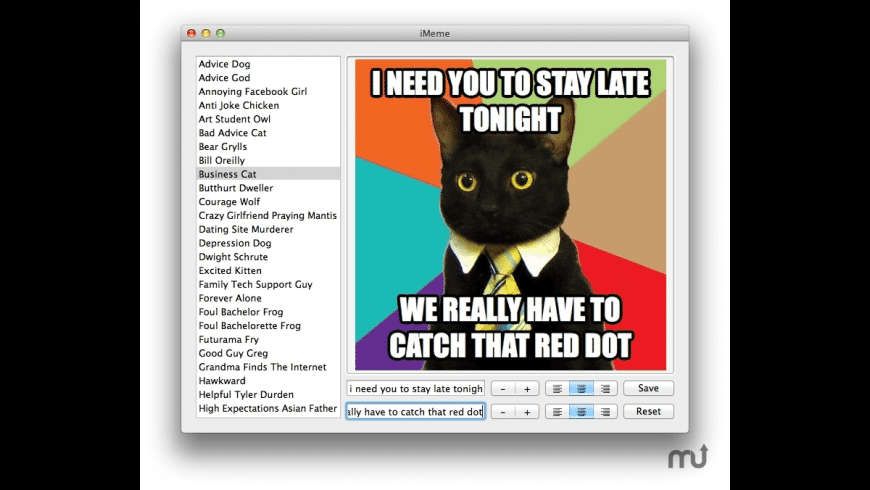Screen dimensions: 870x490
Task: Choose Butthurt Dweller template
Action: [268, 188]
